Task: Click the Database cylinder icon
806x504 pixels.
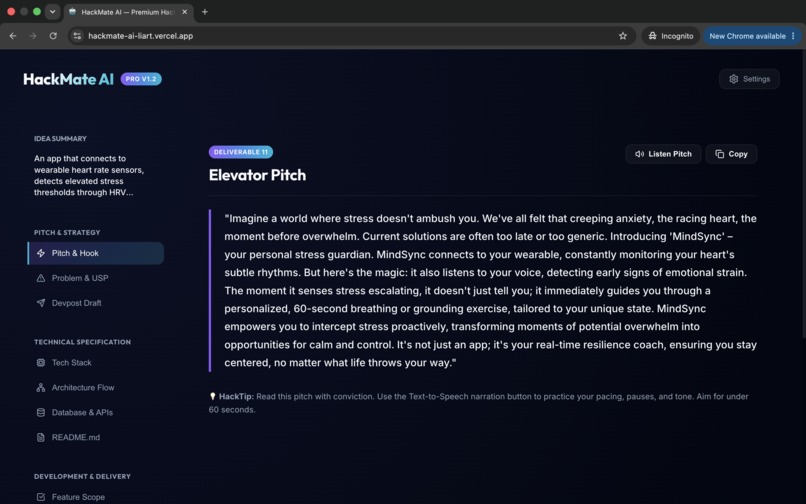Action: (x=41, y=412)
